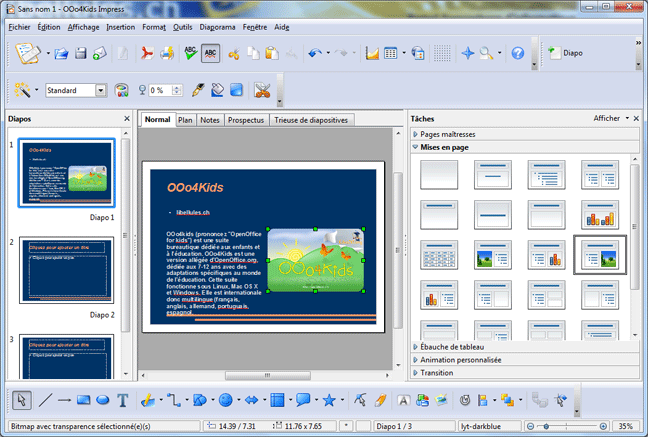
Task: Click the Print icon in the toolbar
Action: coord(167,53)
